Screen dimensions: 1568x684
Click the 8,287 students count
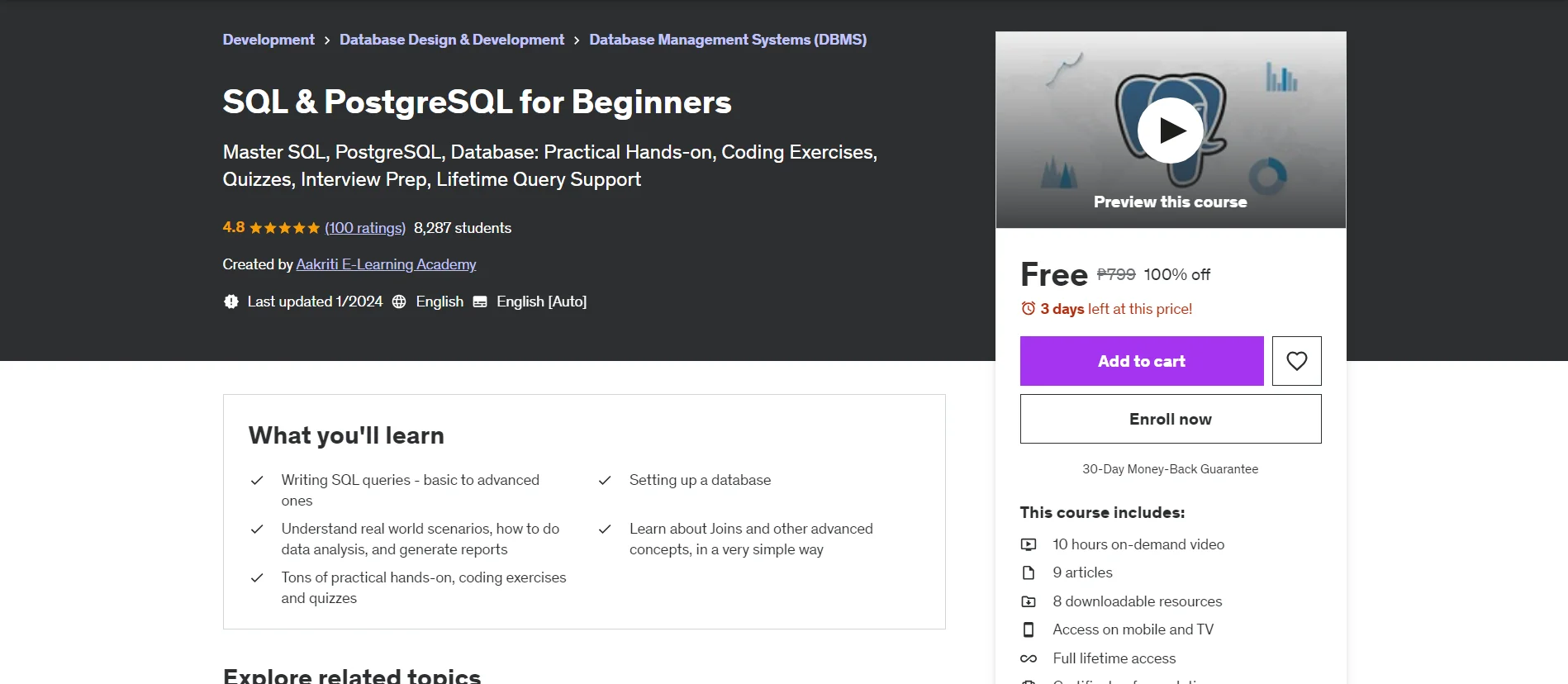pyautogui.click(x=463, y=228)
